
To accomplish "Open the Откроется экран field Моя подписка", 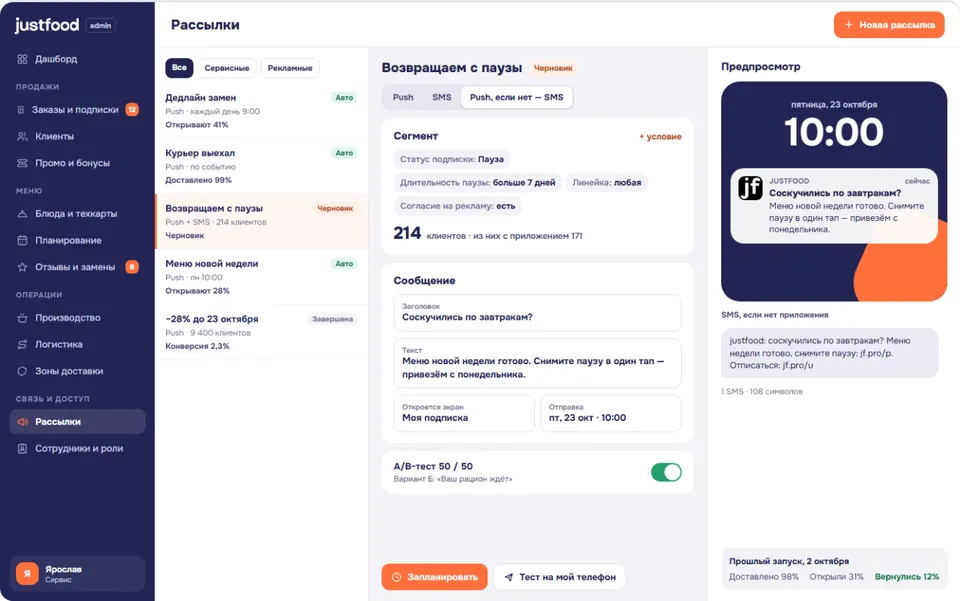I will point(464,414).
